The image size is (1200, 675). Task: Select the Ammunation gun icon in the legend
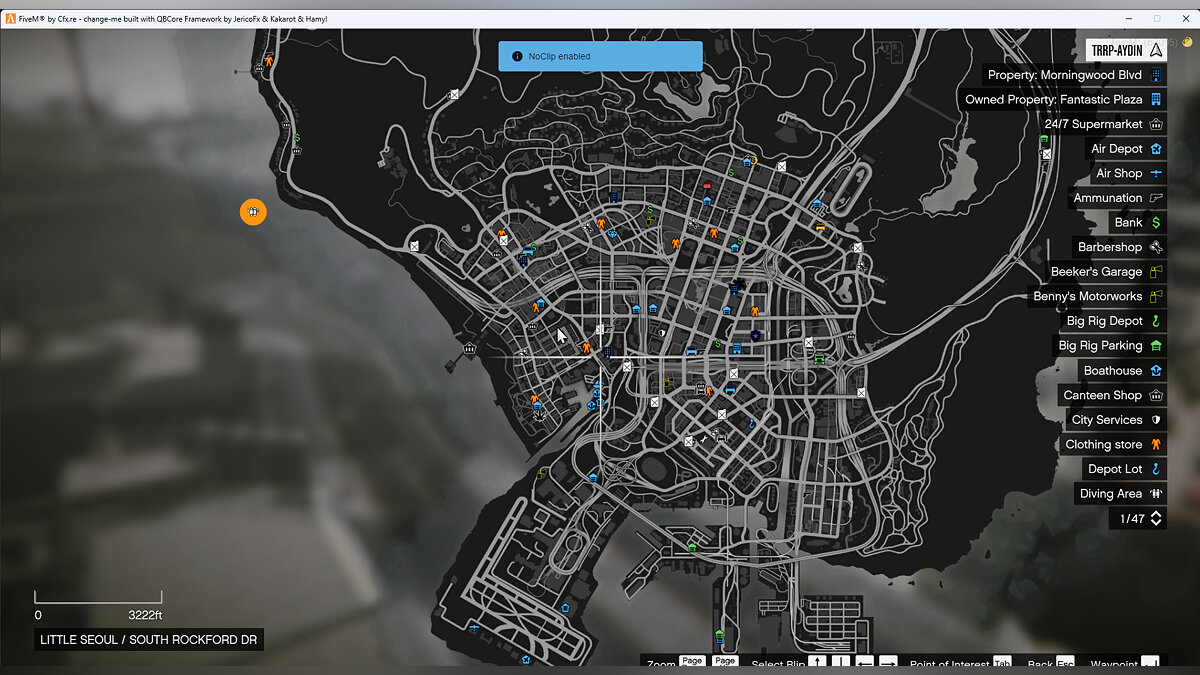tap(1156, 198)
